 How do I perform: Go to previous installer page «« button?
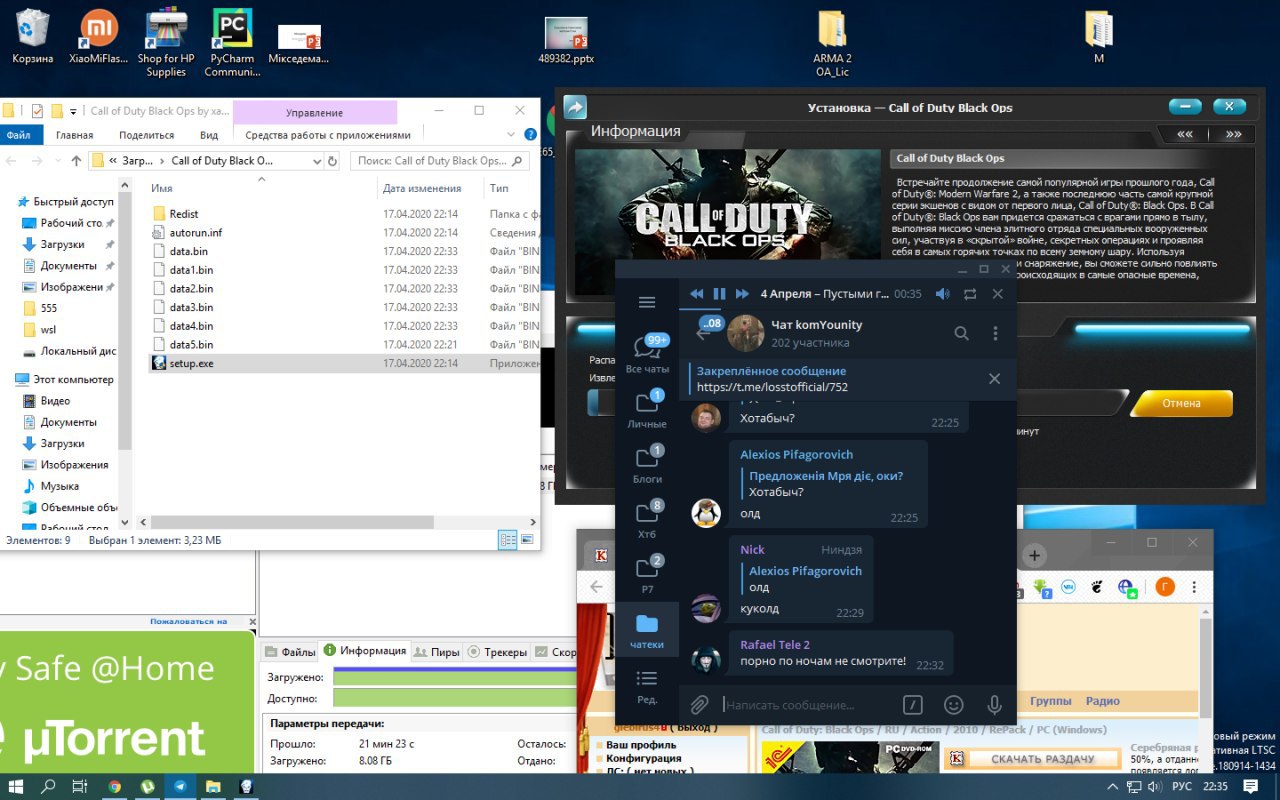pyautogui.click(x=1184, y=134)
